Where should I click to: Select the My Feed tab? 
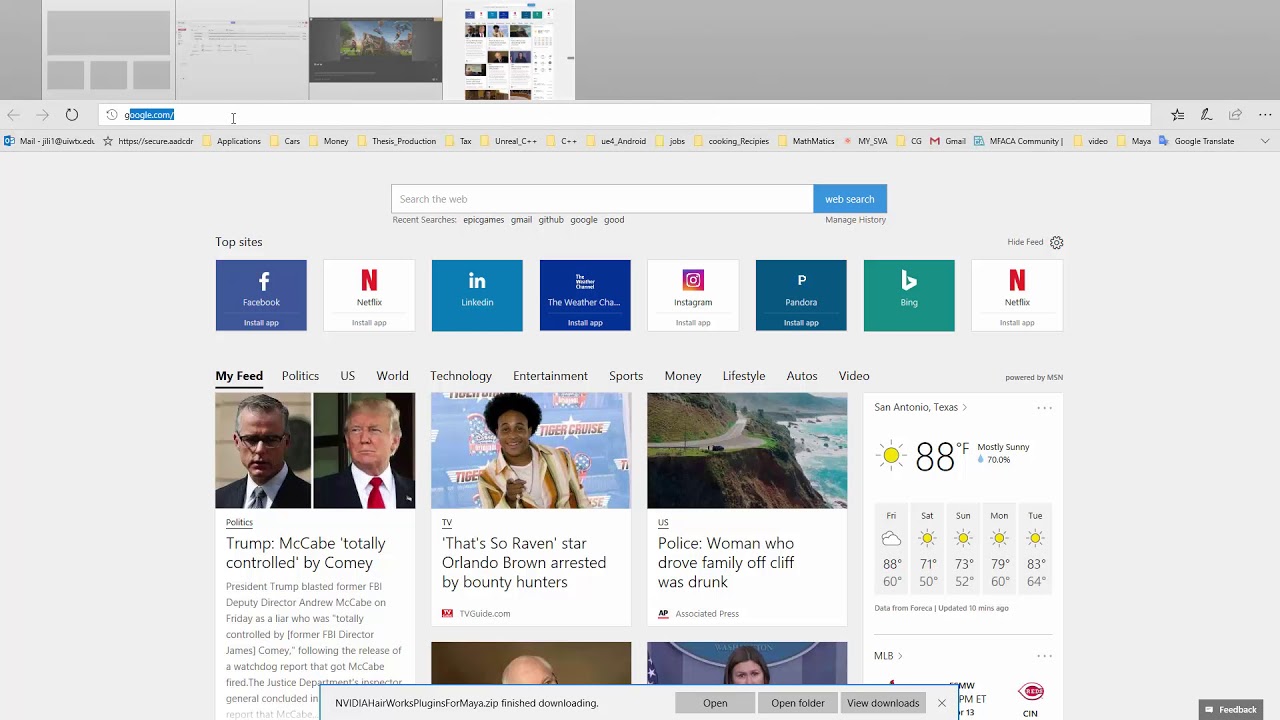tap(239, 376)
